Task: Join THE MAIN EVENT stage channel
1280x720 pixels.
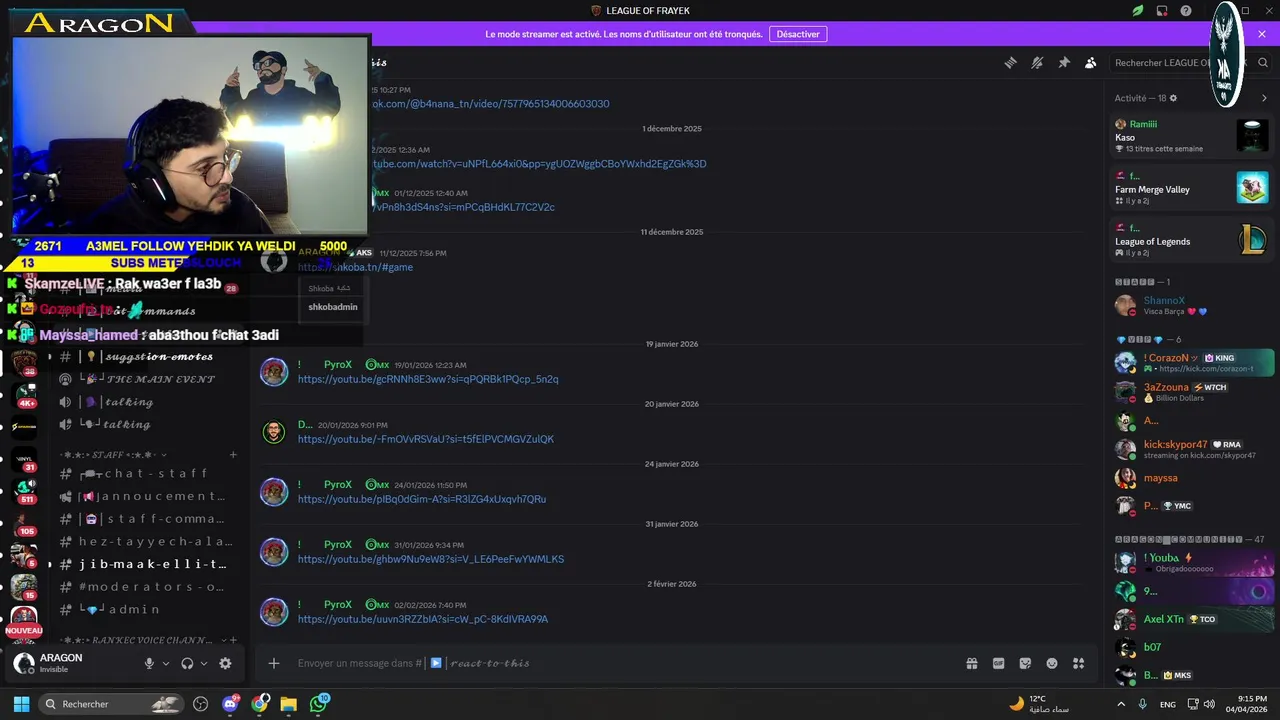Action: (147, 379)
